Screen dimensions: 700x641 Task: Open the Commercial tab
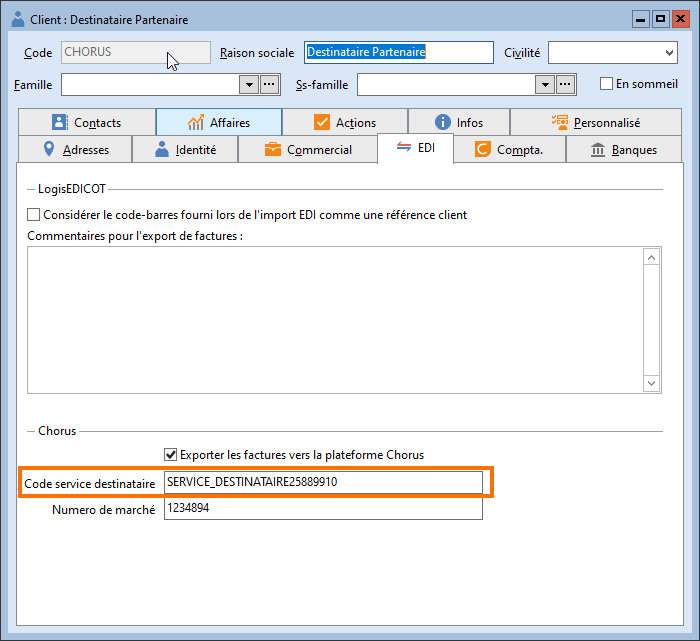308,150
